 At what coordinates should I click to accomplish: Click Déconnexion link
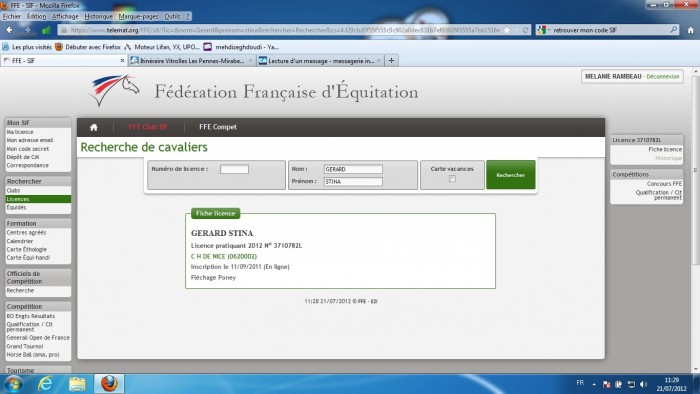[x=662, y=77]
